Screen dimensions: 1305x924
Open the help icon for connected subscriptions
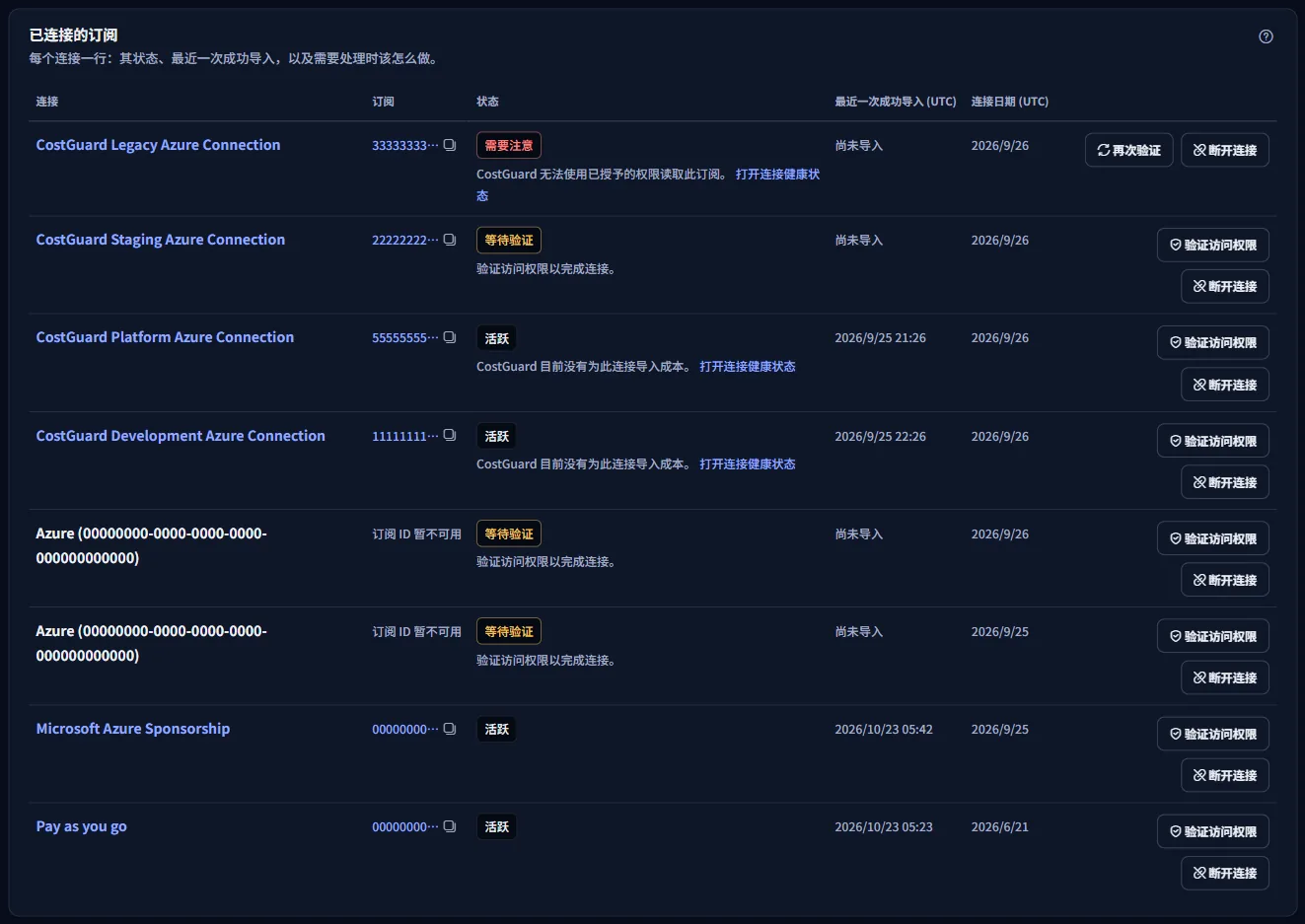point(1266,36)
